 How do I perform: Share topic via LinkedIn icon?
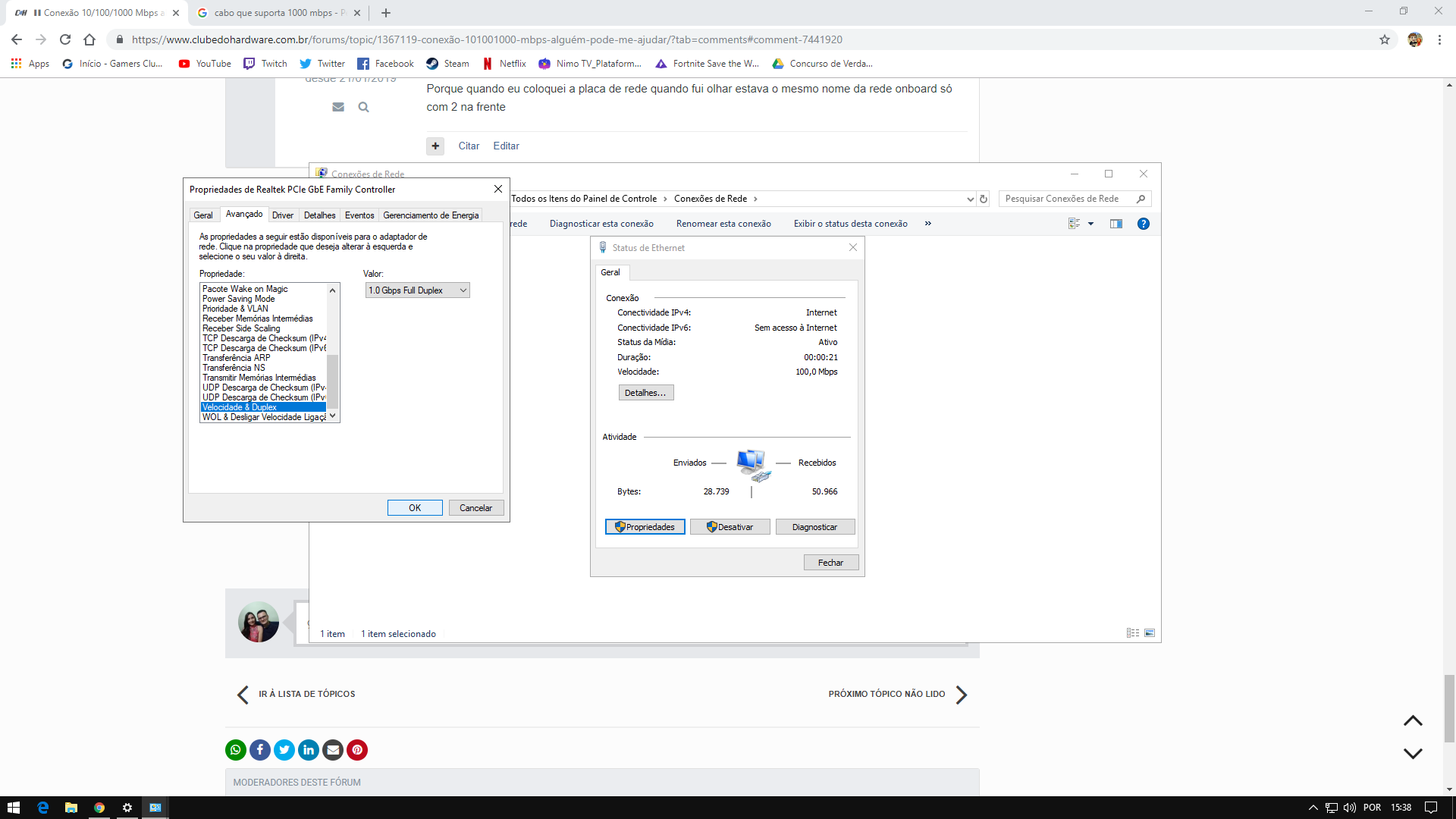tap(309, 750)
